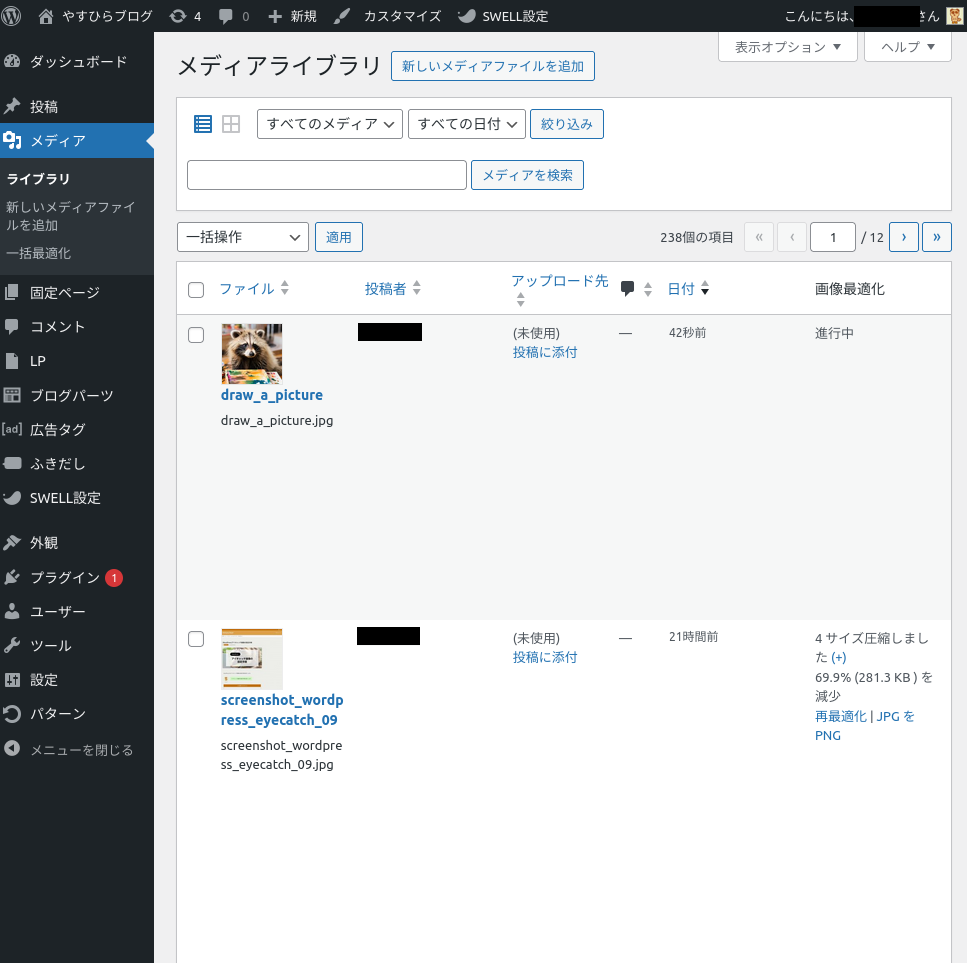Go to next page of media

point(903,237)
